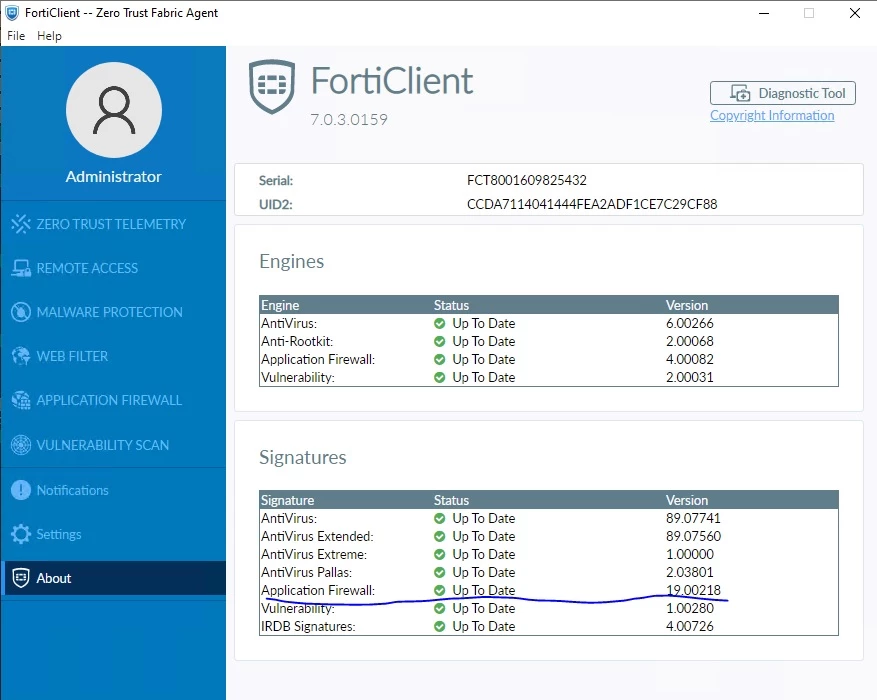Click Status header in Engines table

(x=451, y=305)
